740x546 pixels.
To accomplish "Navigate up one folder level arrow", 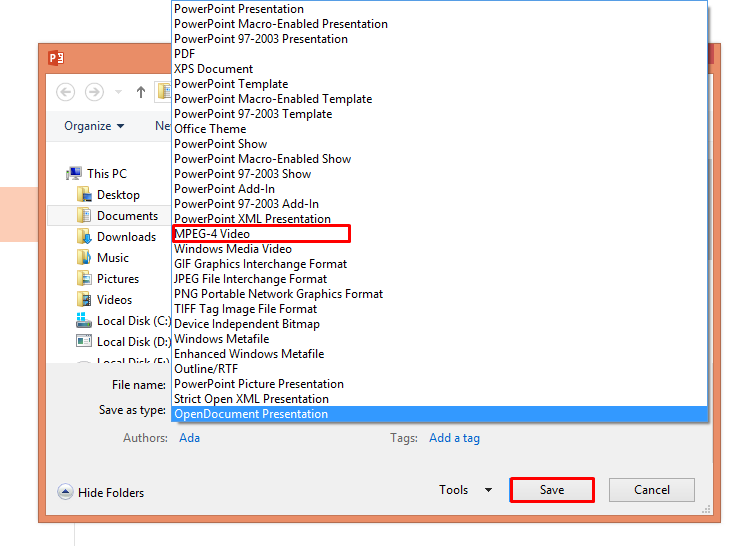I will (141, 92).
